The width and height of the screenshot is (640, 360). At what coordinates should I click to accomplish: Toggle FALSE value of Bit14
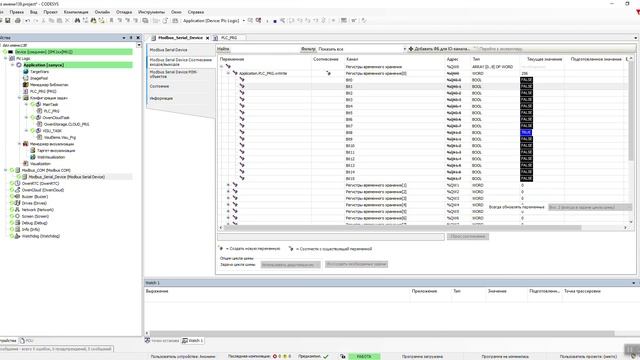coord(526,172)
